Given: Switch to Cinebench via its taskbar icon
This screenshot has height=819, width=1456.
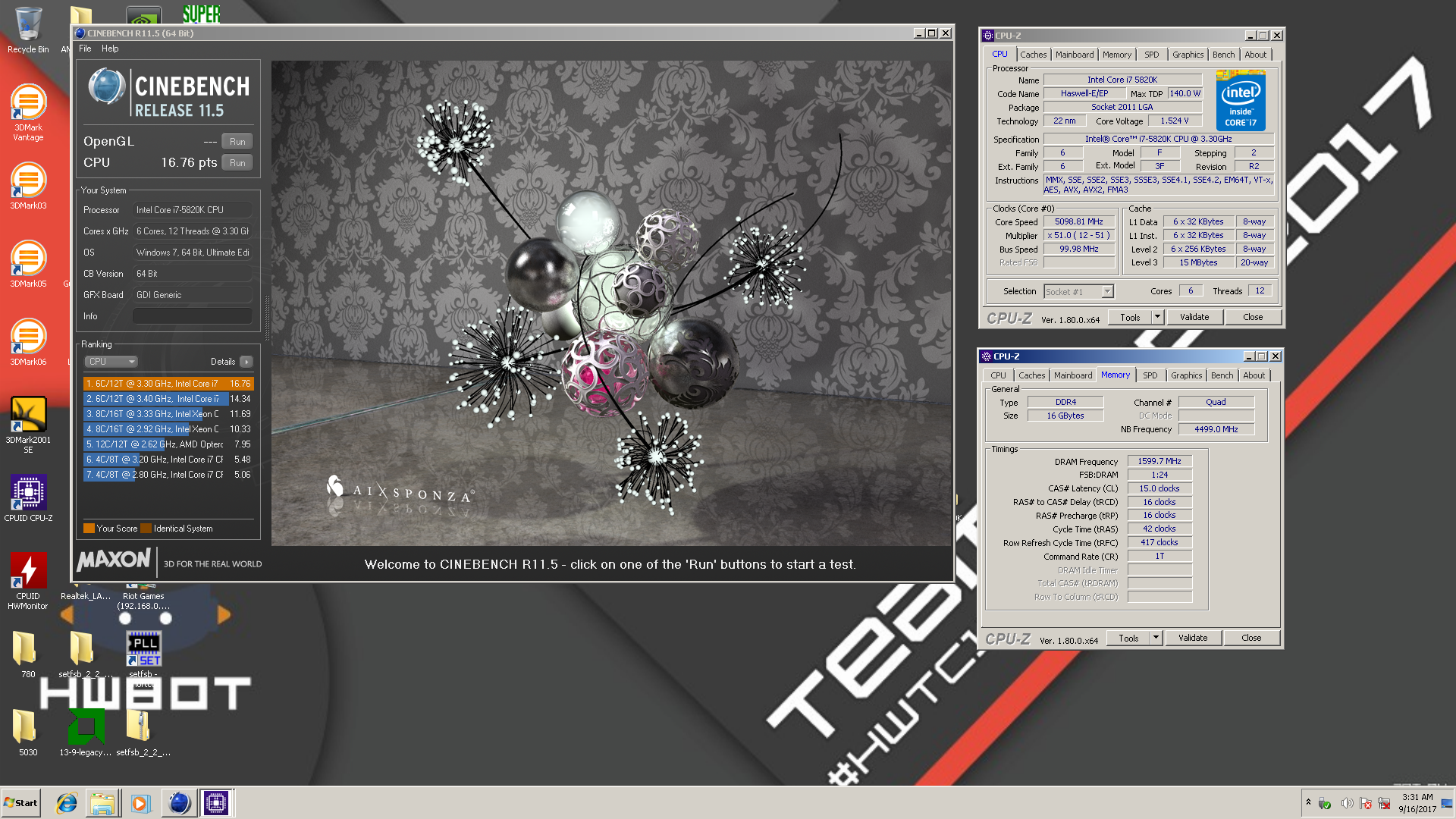Looking at the screenshot, I should [x=179, y=803].
